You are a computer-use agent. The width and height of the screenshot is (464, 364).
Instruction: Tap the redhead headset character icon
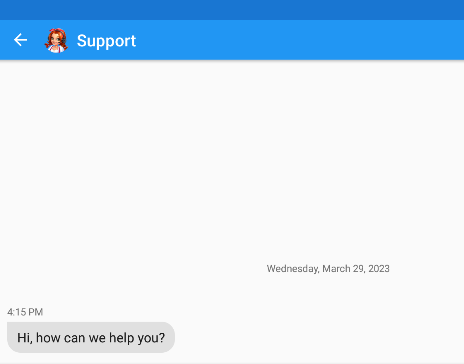(x=56, y=41)
